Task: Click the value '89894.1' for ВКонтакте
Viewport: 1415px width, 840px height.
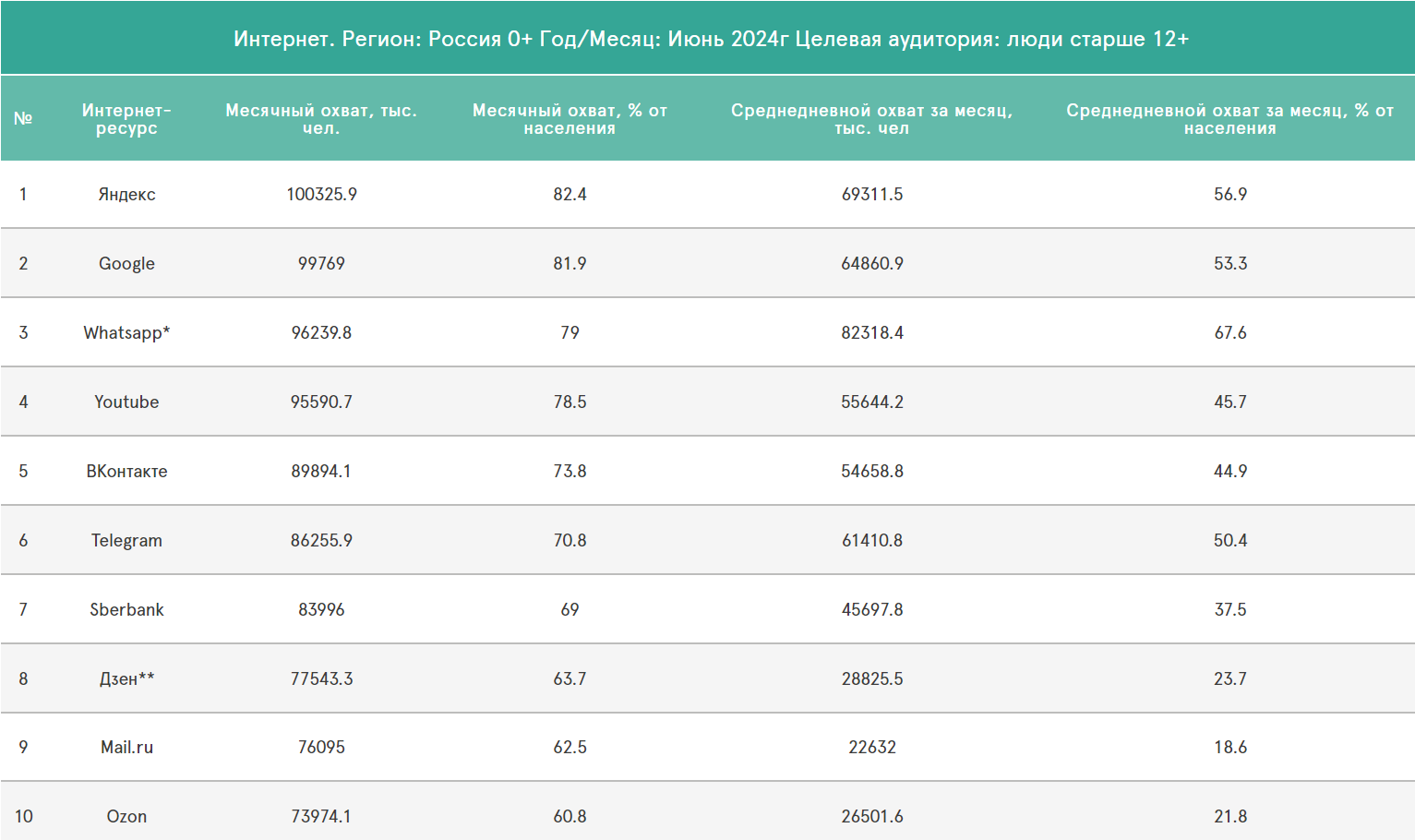Action: pyautogui.click(x=321, y=471)
